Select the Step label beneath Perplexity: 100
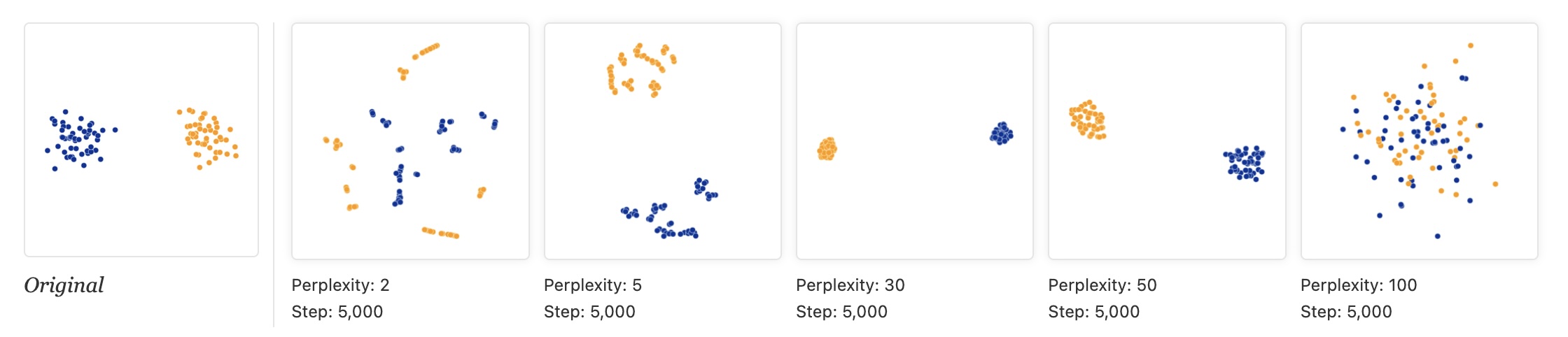Screen dimensions: 1568x337 [1345, 312]
